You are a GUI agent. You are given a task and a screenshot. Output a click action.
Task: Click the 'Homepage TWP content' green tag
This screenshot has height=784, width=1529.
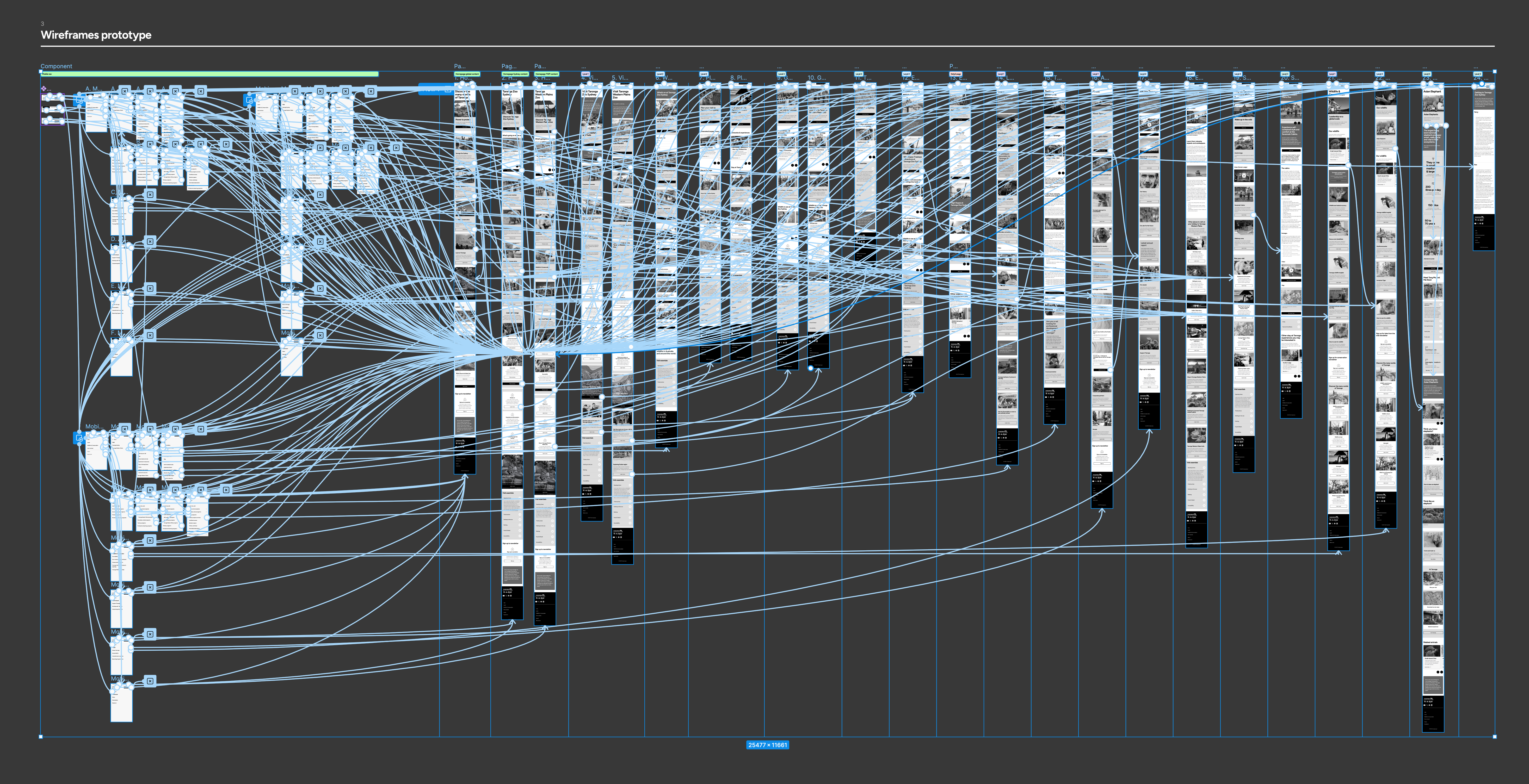[547, 74]
